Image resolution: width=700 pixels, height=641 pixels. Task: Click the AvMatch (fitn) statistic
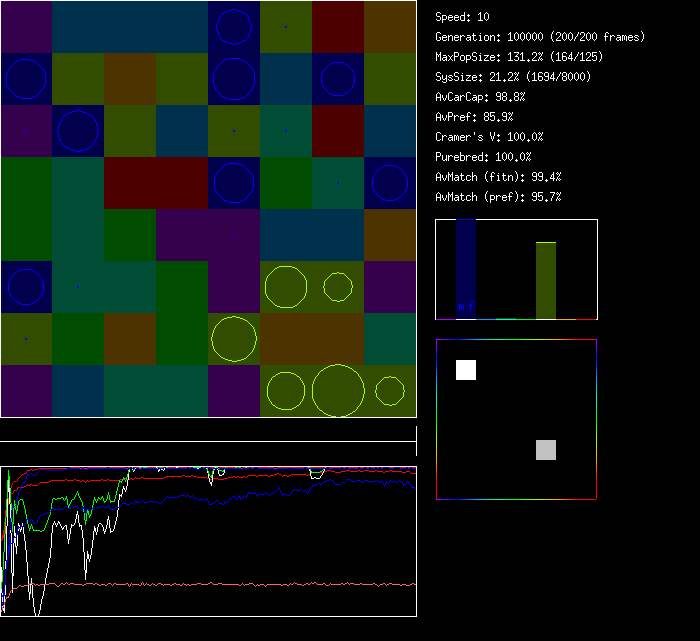499,177
